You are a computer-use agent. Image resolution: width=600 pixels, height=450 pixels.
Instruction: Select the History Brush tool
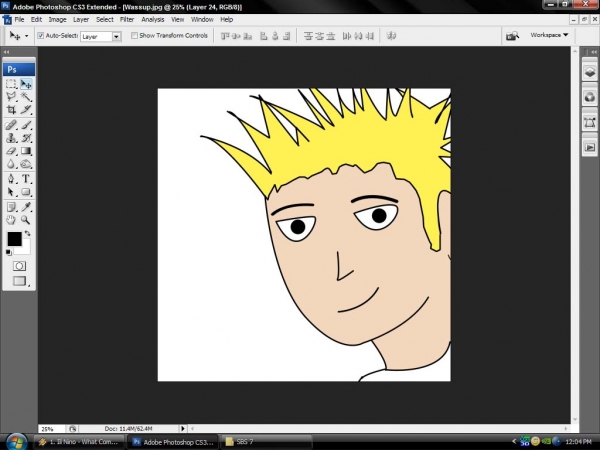pos(26,138)
